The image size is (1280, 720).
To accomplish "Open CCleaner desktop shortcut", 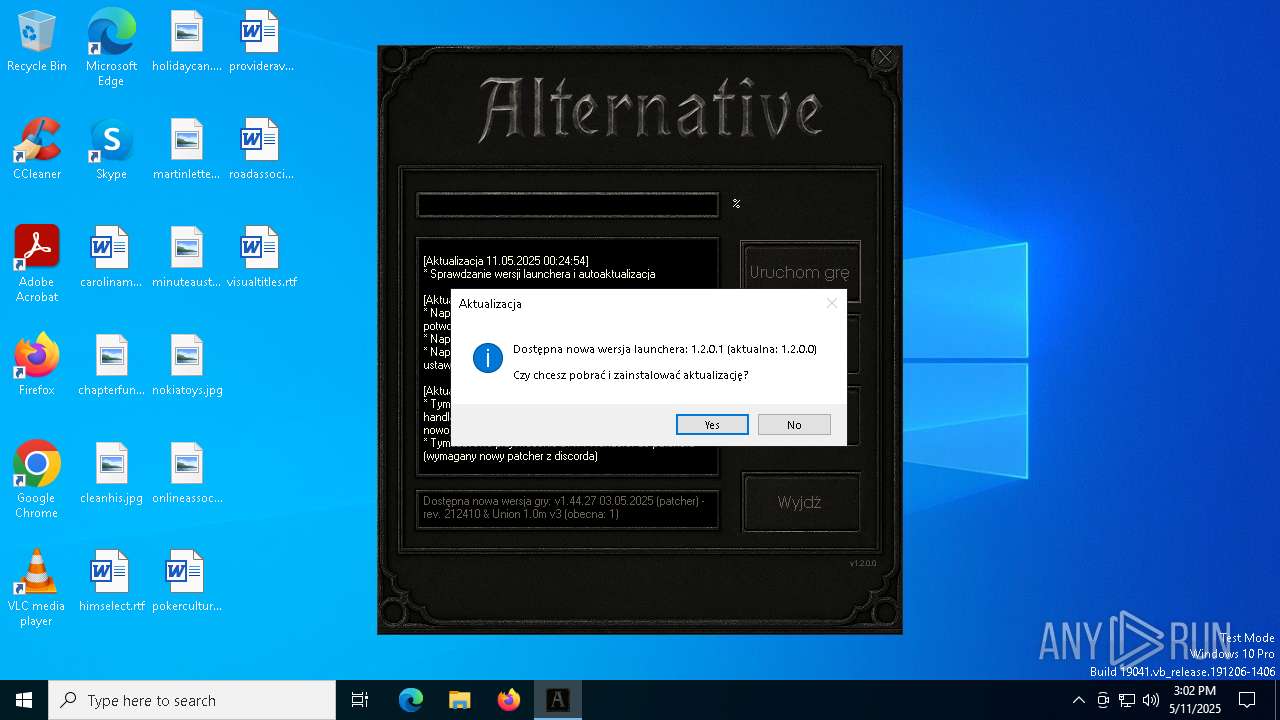I will point(37,150).
